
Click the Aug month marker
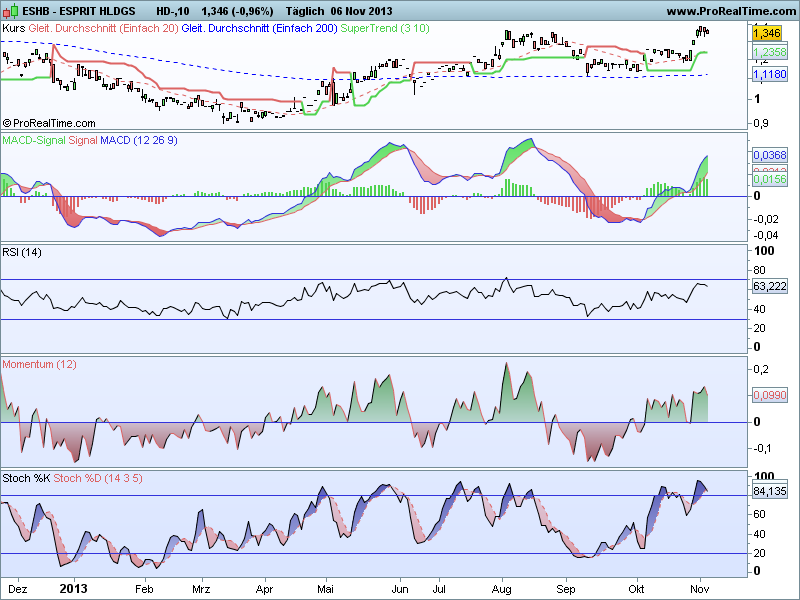pos(501,589)
